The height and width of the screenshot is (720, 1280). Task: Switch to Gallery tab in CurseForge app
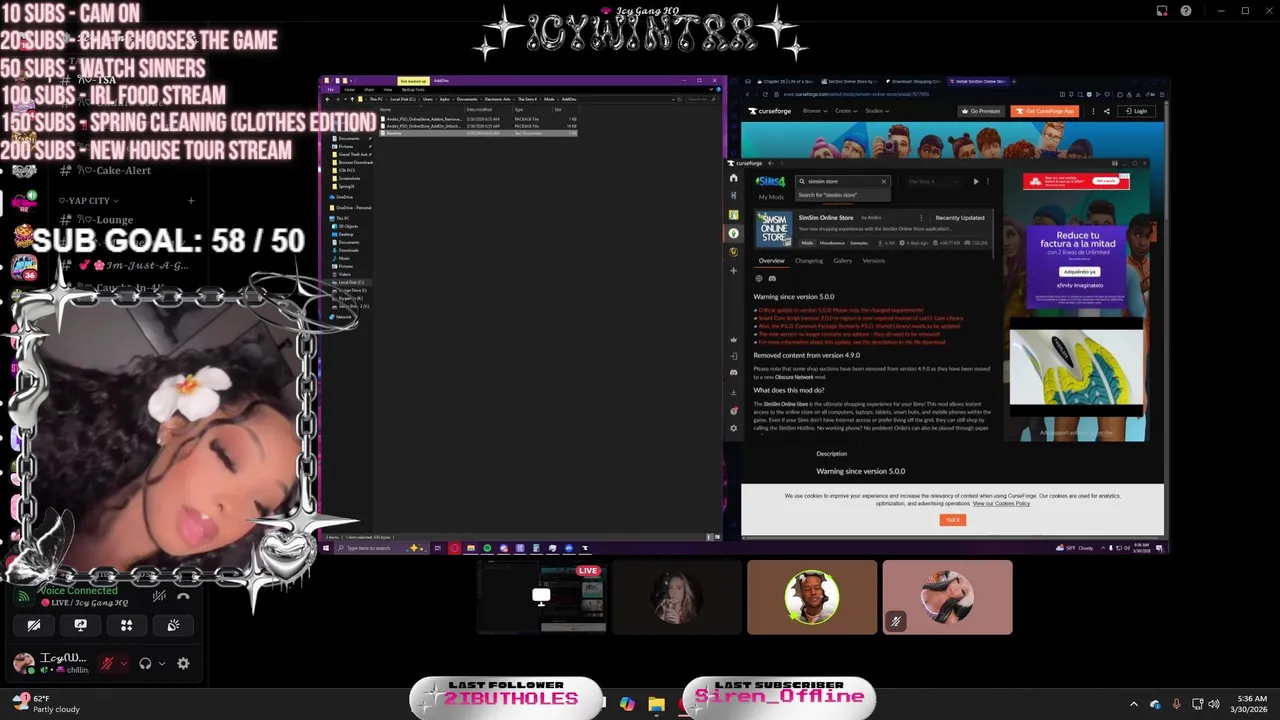[843, 261]
